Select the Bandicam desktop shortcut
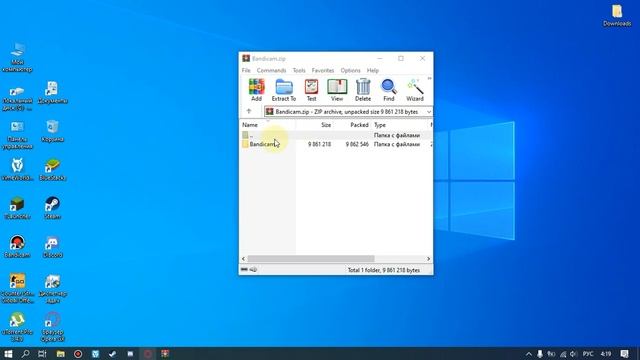The width and height of the screenshot is (640, 360). pyautogui.click(x=17, y=247)
